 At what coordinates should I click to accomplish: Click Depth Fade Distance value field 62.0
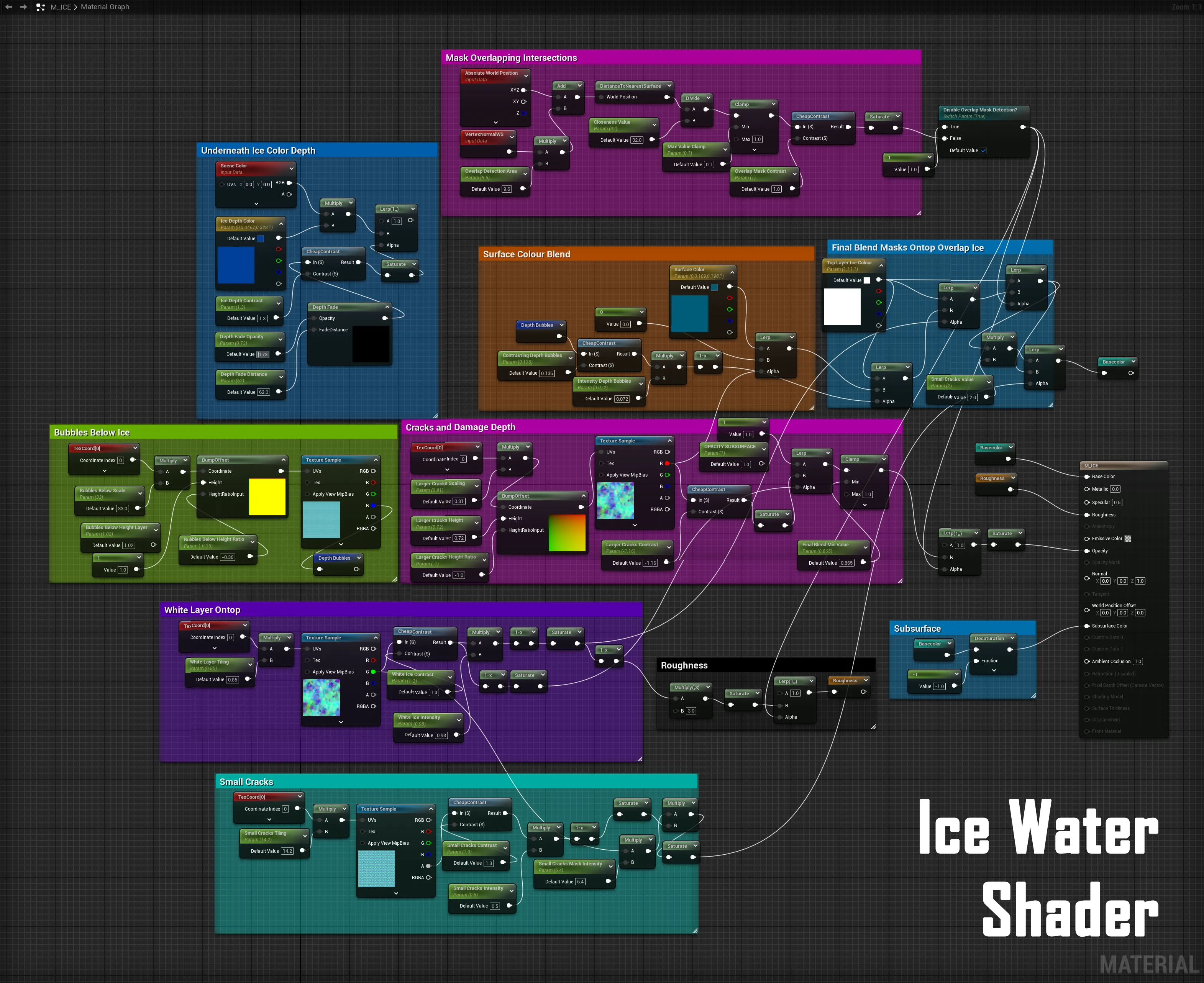[x=263, y=392]
